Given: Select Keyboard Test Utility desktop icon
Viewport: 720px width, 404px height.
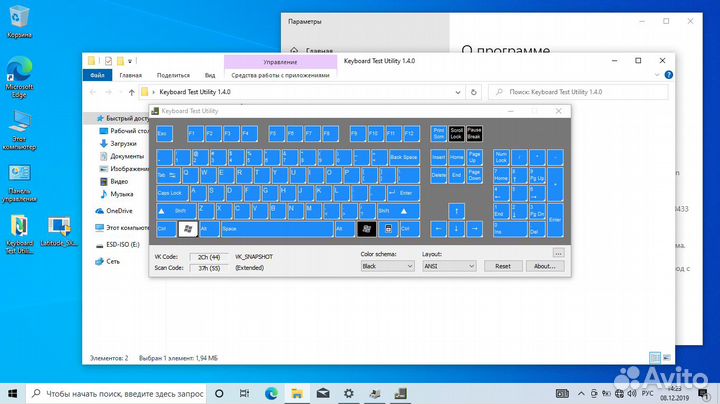Looking at the screenshot, I should (19, 235).
